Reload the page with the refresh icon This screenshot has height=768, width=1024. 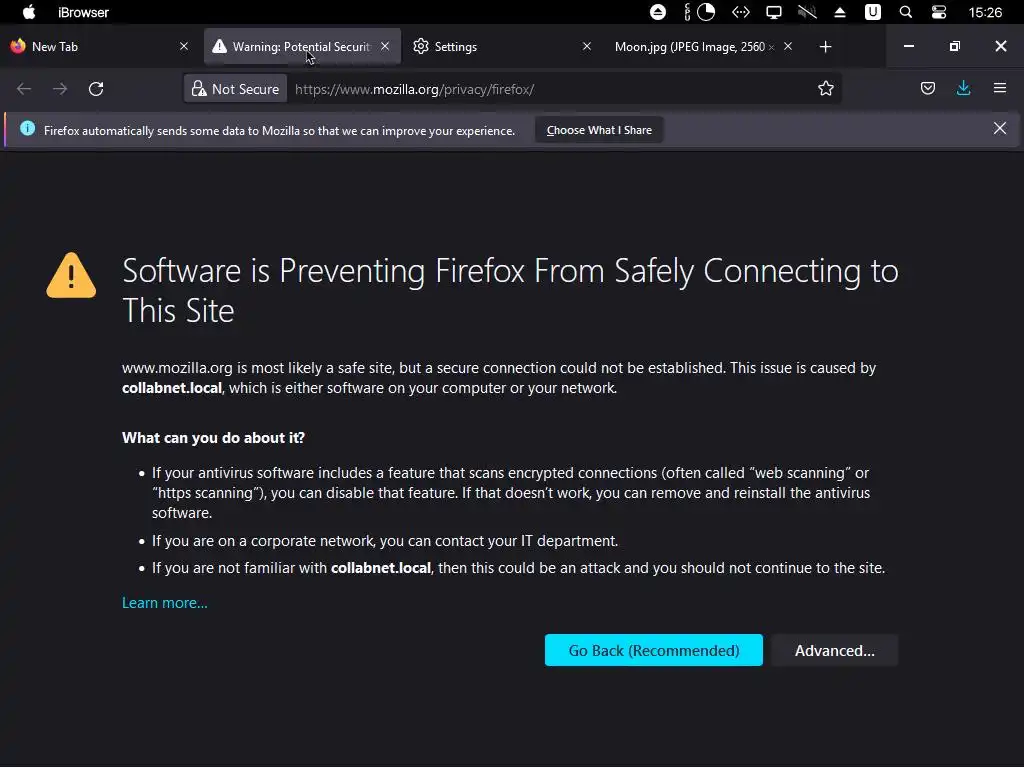tap(96, 89)
